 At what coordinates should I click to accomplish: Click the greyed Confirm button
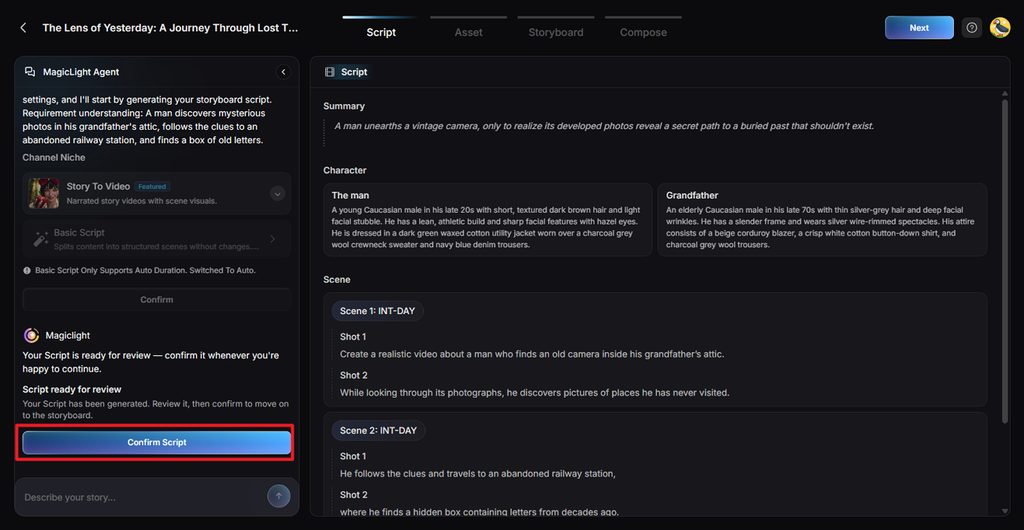coord(157,300)
